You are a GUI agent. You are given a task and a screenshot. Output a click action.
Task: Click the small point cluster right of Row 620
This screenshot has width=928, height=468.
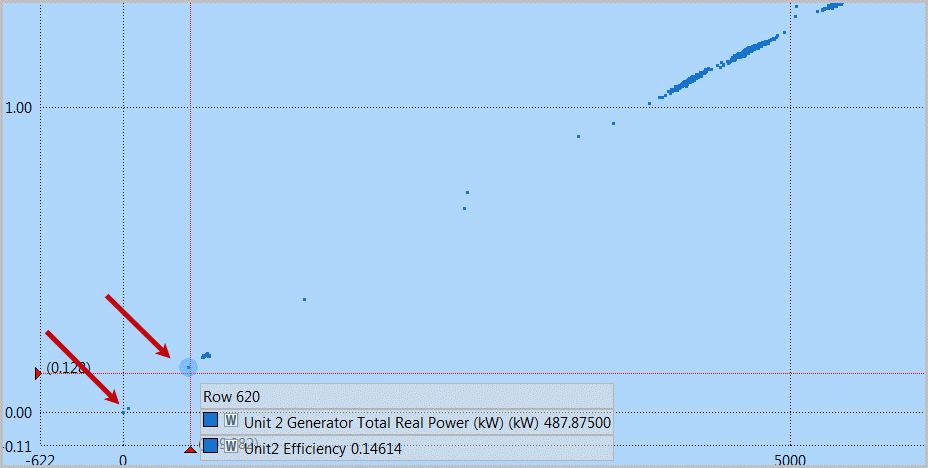coord(206,355)
